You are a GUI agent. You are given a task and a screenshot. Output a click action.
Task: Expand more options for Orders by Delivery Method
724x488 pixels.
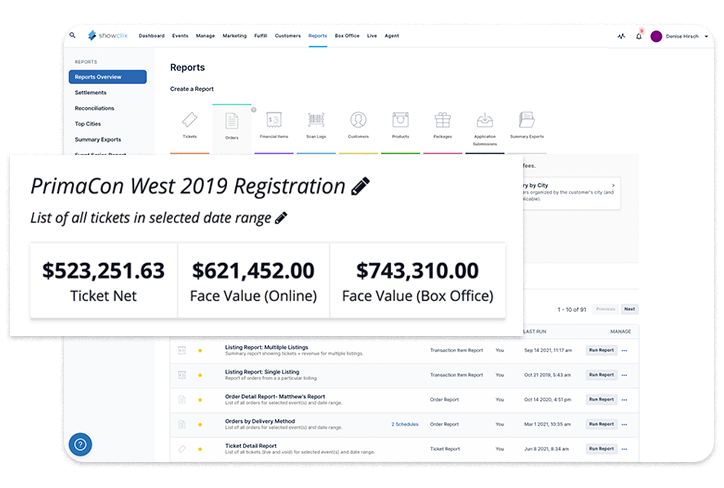click(625, 424)
